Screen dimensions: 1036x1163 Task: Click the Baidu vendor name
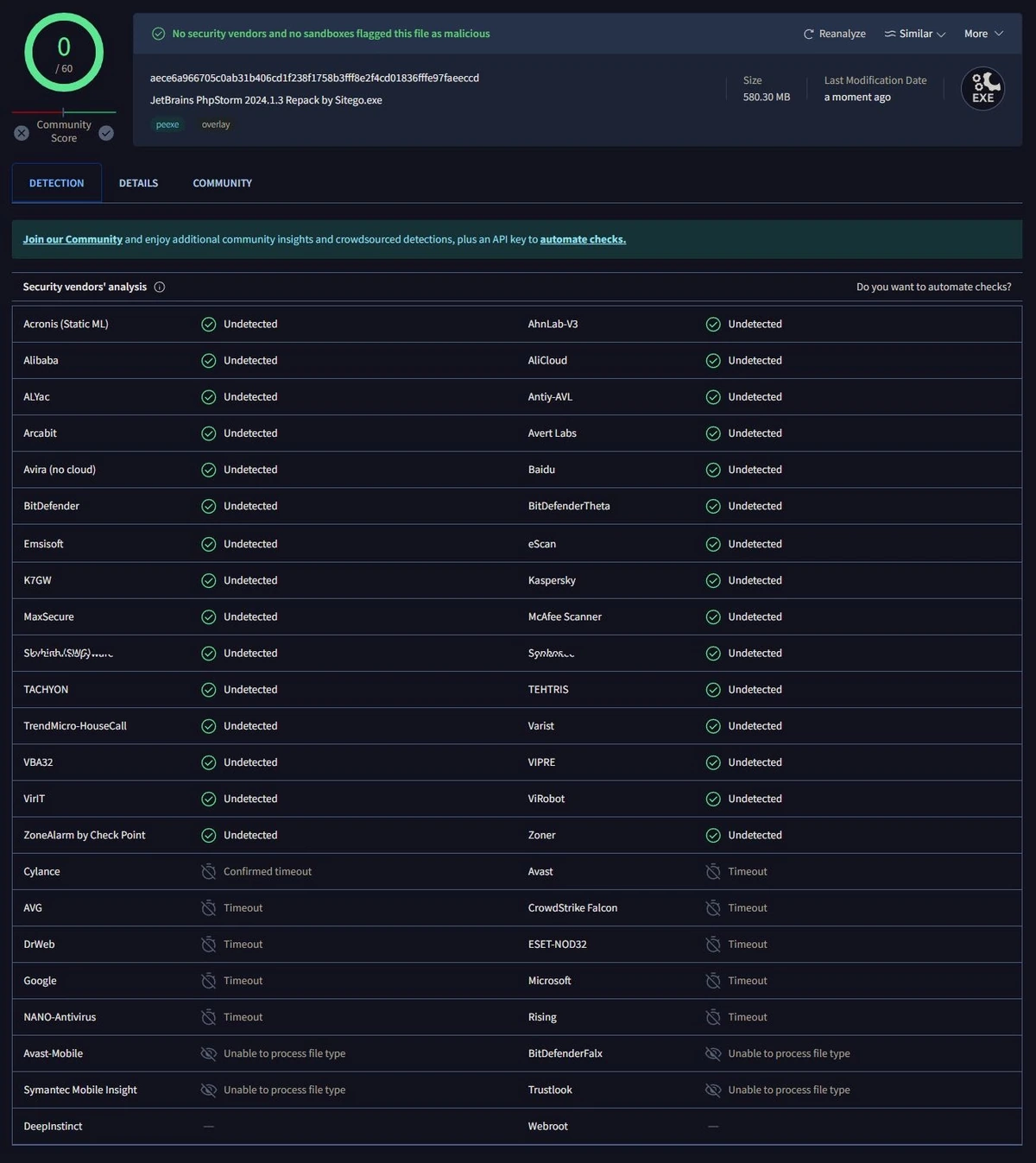[x=541, y=470]
